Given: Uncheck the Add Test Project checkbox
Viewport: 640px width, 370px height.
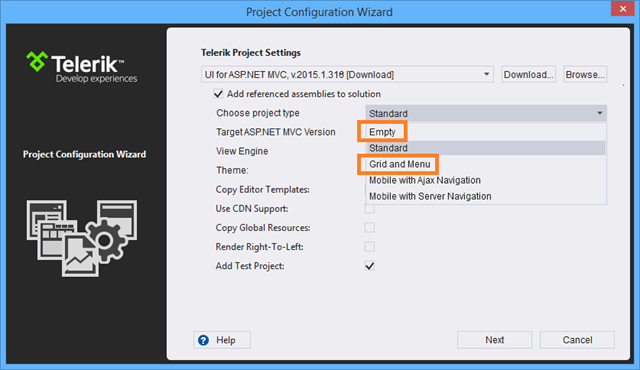Looking at the screenshot, I should (x=370, y=266).
